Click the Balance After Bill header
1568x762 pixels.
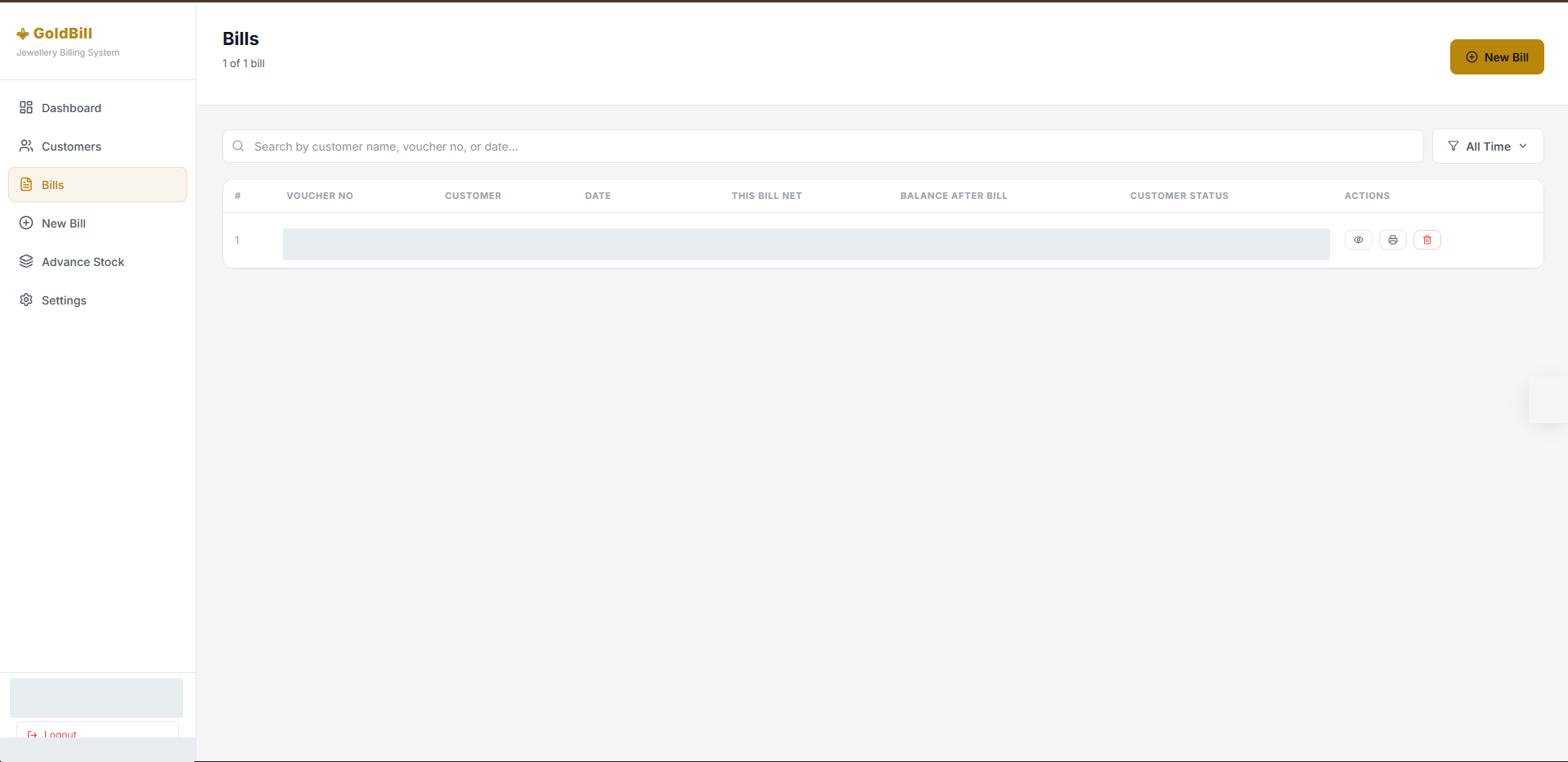[954, 196]
